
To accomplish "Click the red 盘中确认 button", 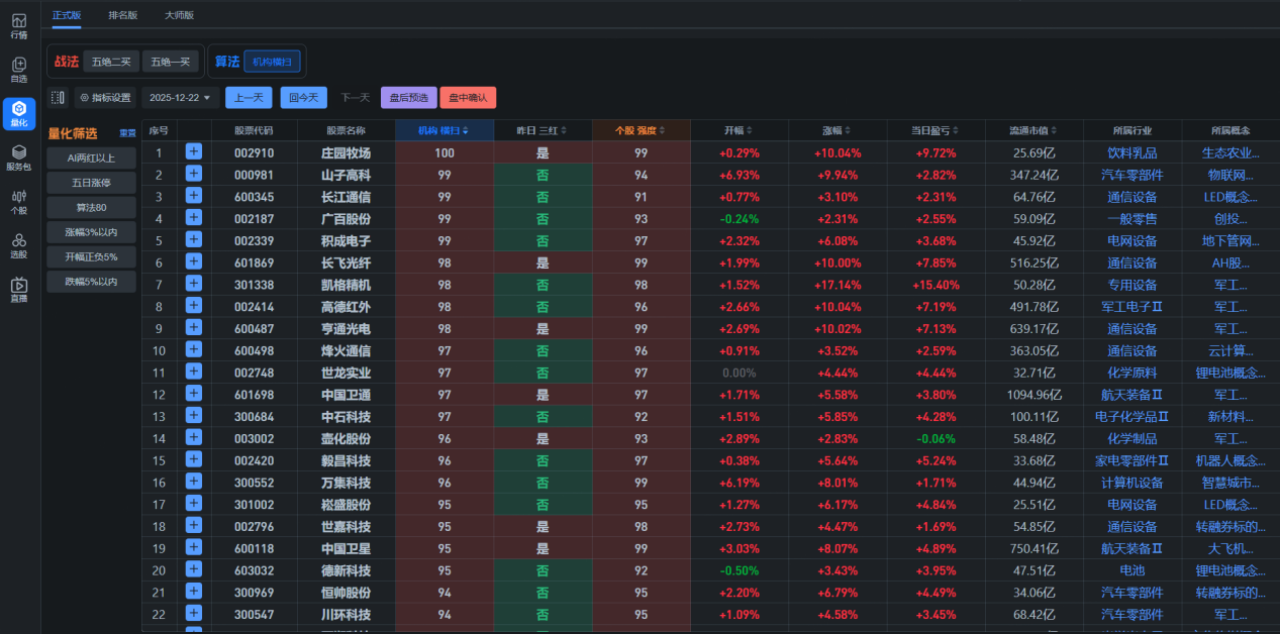I will [x=467, y=98].
